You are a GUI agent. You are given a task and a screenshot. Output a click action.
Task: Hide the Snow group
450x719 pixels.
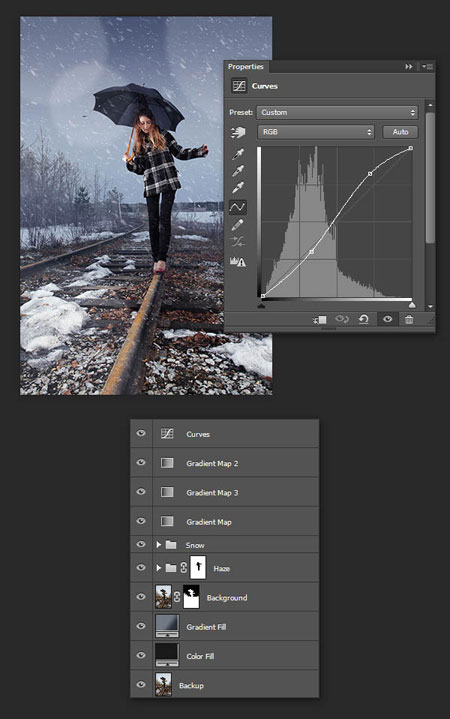[x=141, y=544]
